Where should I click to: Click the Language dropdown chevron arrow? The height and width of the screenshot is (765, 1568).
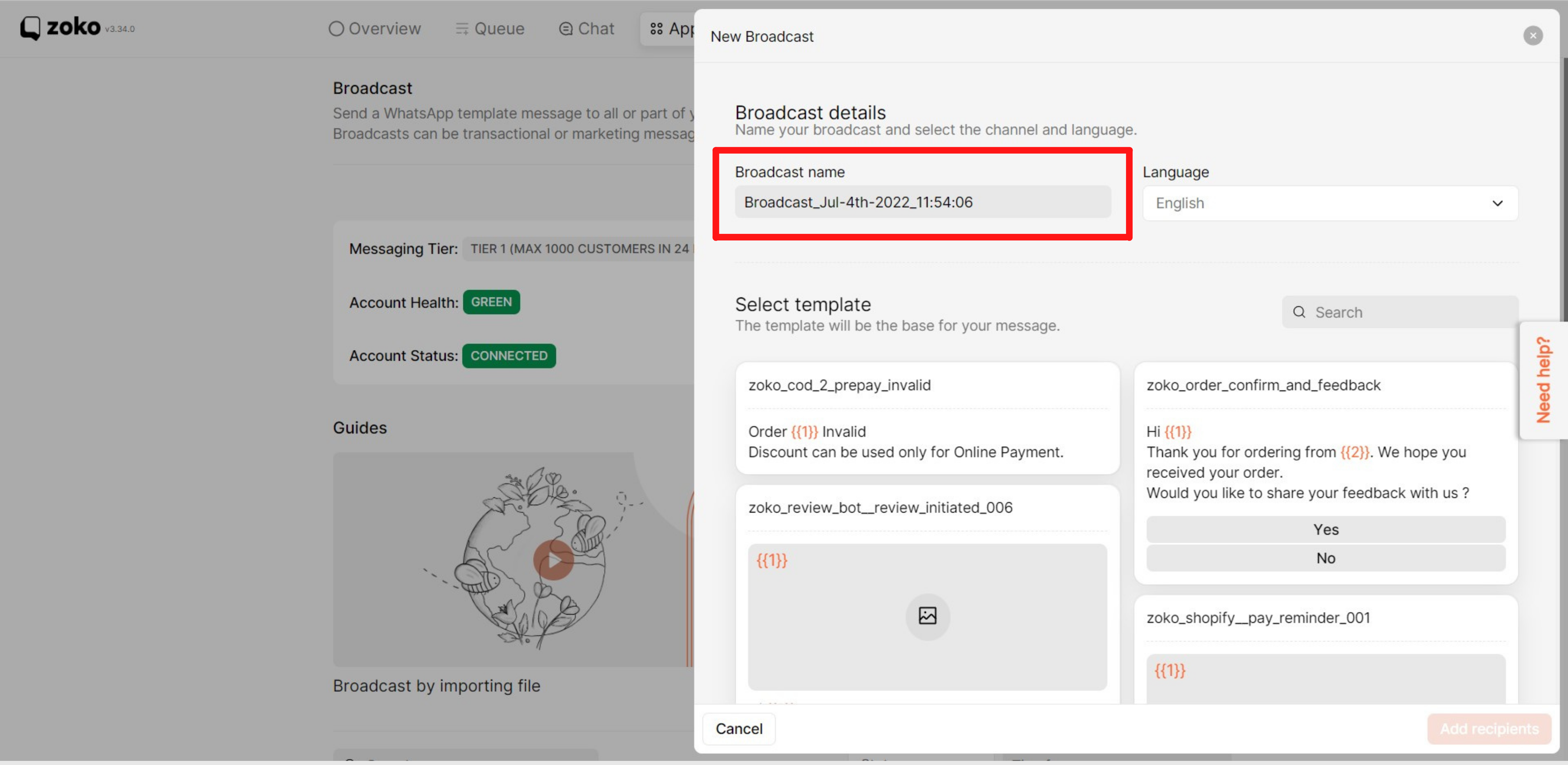1497,203
